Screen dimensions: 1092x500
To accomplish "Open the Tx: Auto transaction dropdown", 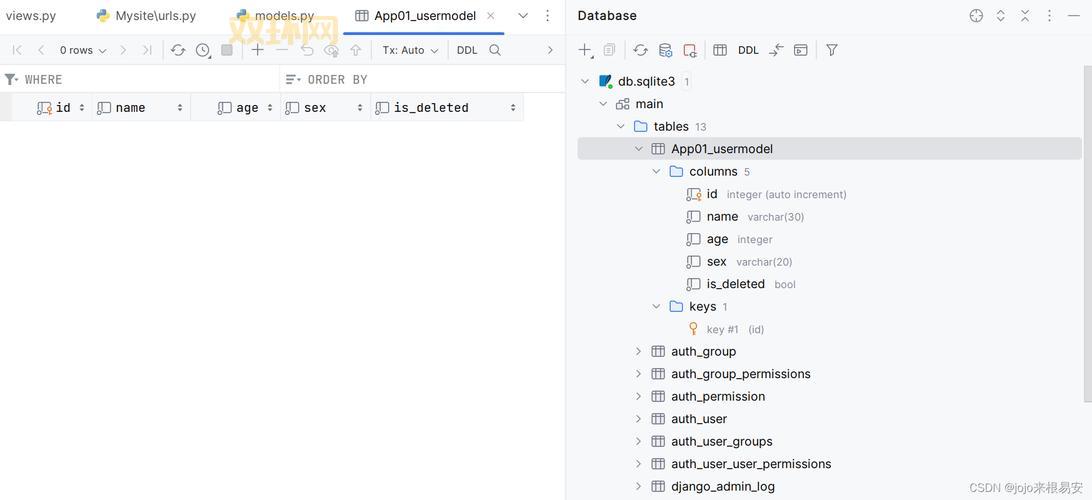I will 410,50.
